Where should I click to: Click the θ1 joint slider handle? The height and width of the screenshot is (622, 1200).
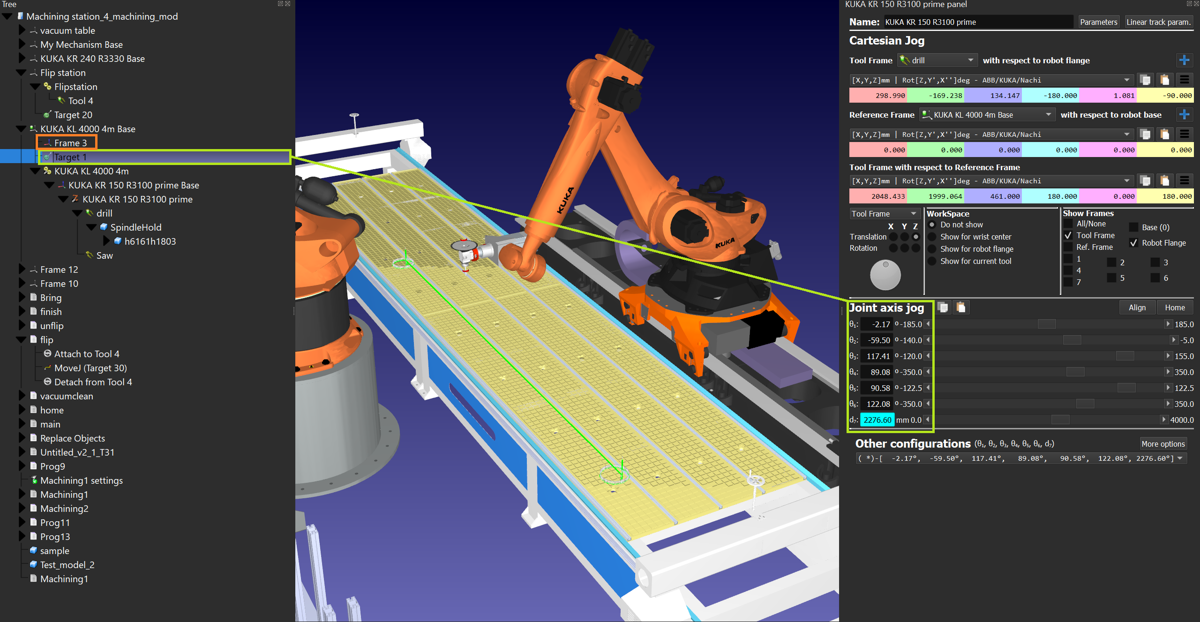[1046, 324]
